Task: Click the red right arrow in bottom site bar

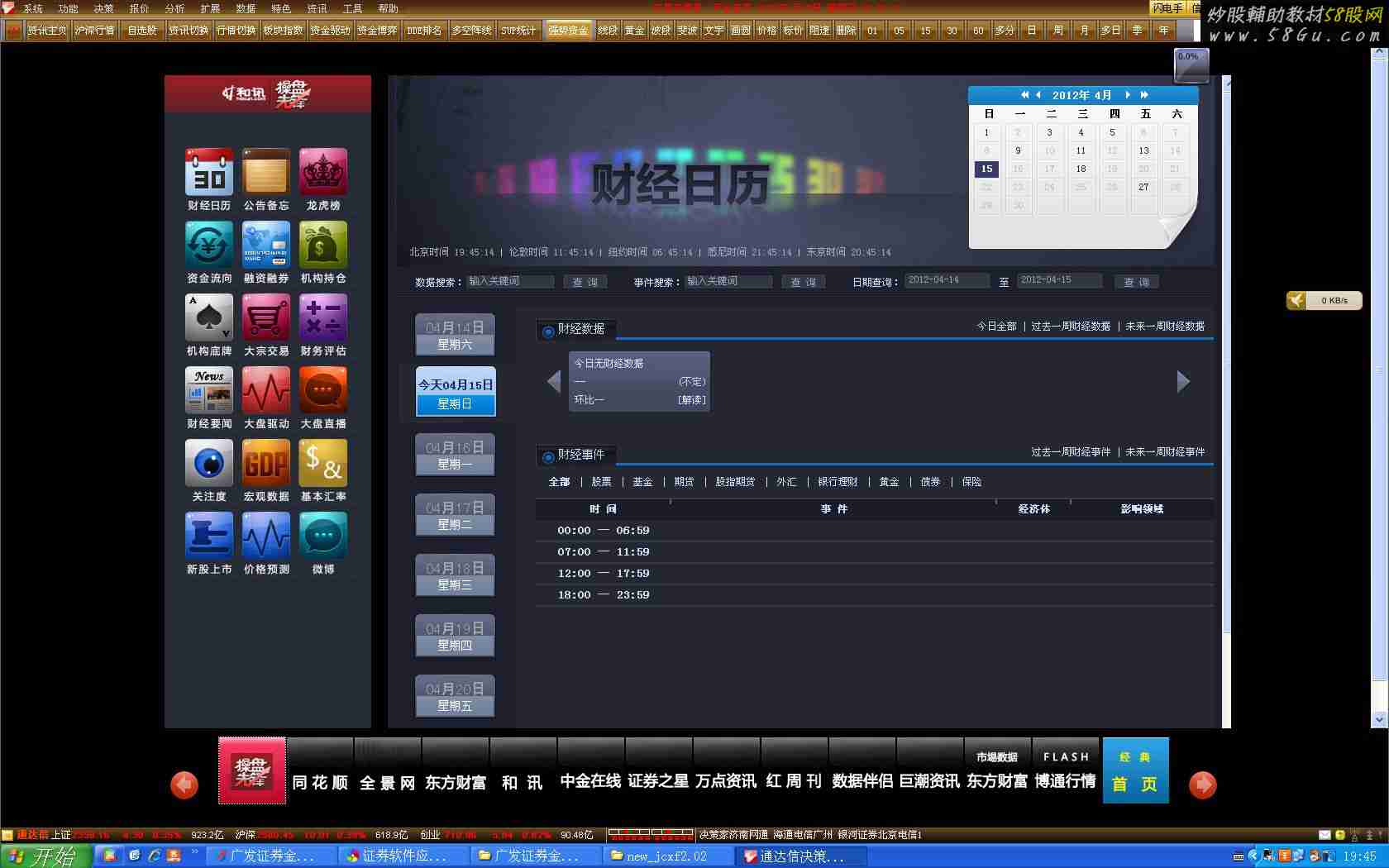Action: coord(1203,785)
